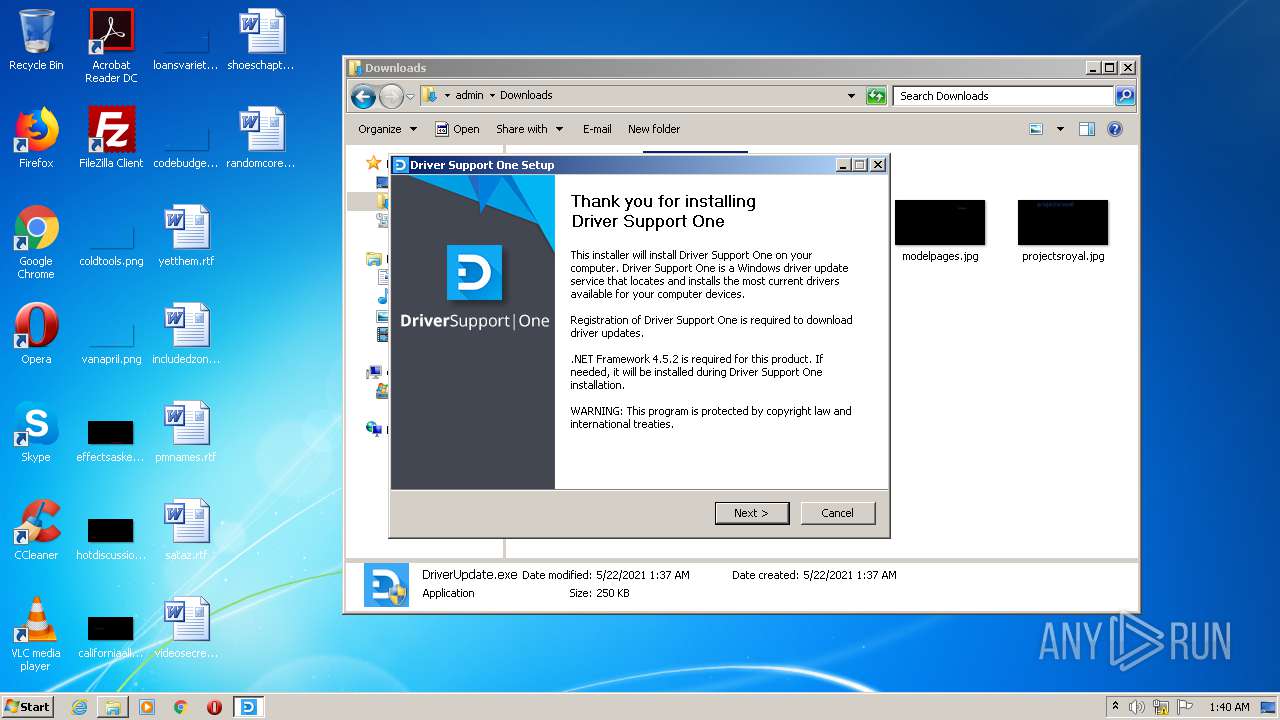
Task: Select effectsaske file on desktop
Action: tap(111, 438)
